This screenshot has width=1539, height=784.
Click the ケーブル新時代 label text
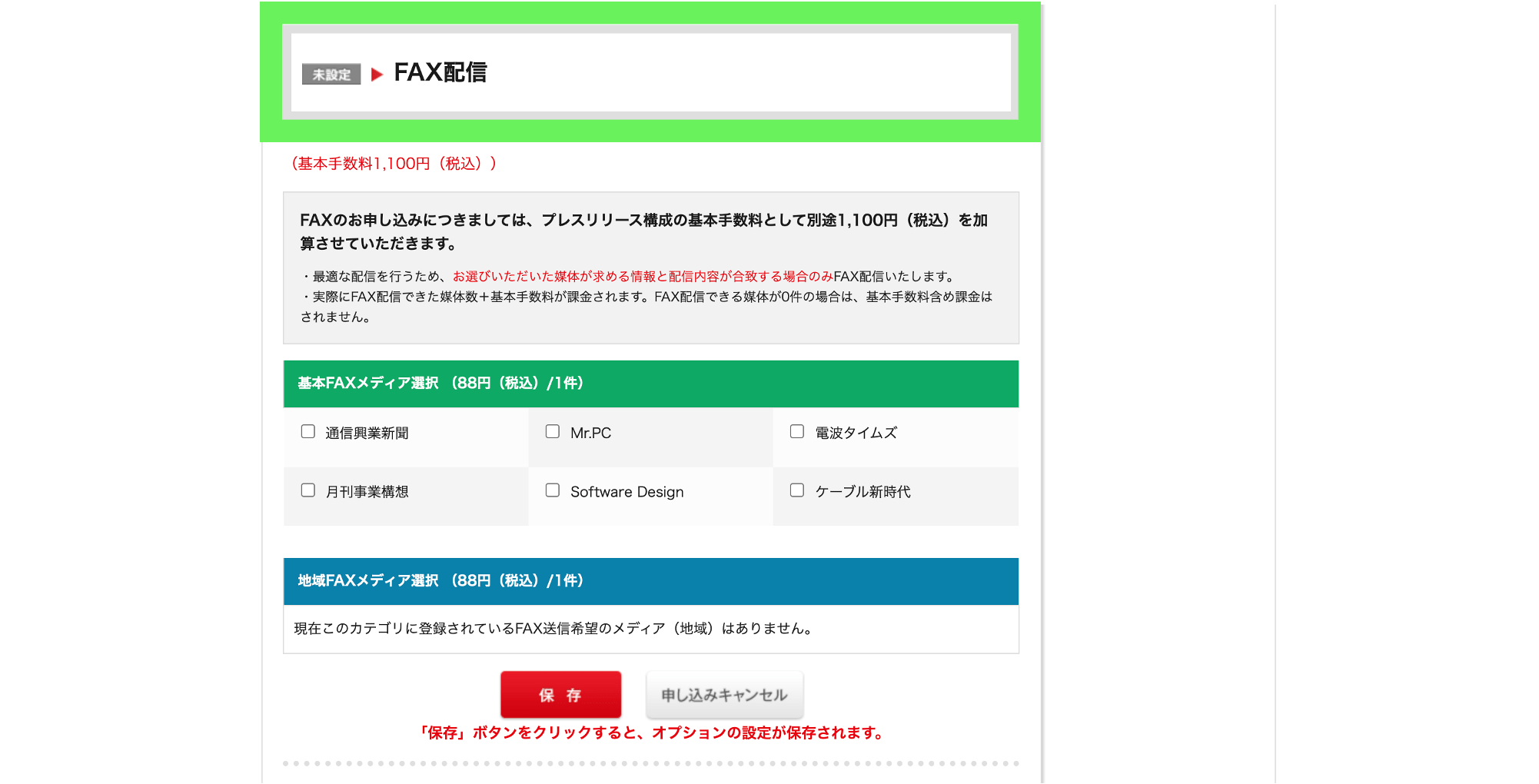[x=863, y=492]
